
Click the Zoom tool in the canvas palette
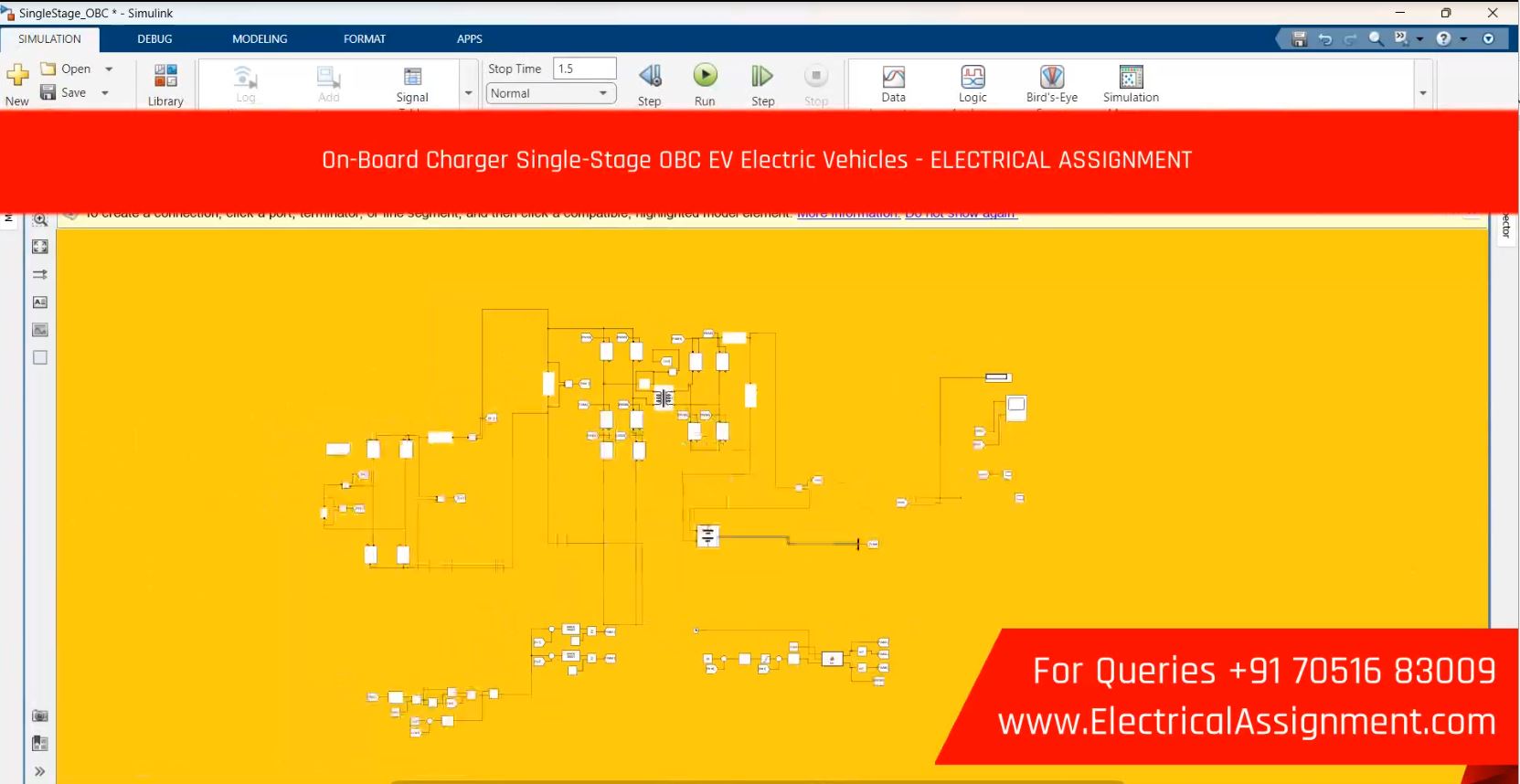(40, 219)
